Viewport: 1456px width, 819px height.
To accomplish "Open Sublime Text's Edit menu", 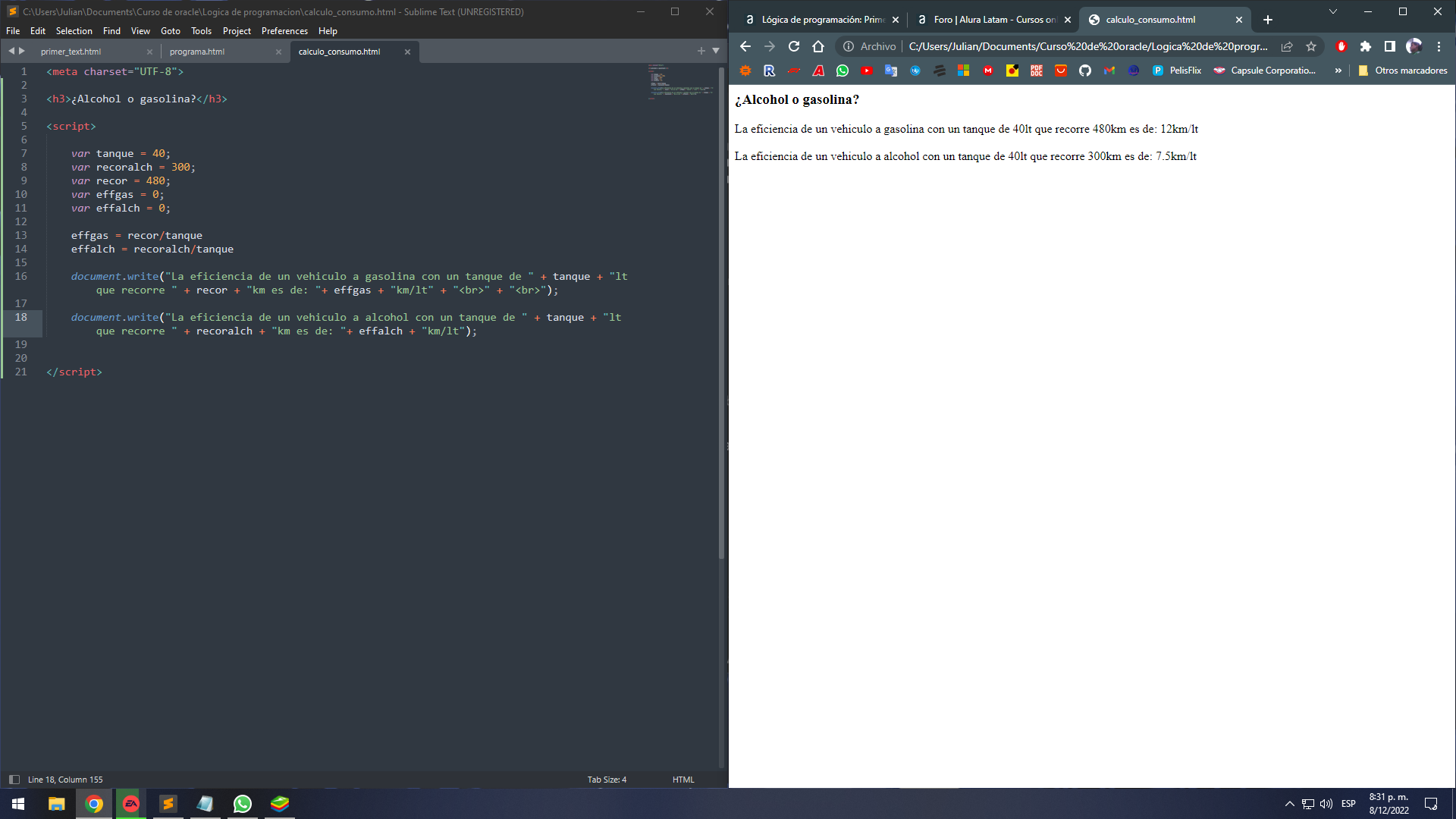I will coord(38,31).
